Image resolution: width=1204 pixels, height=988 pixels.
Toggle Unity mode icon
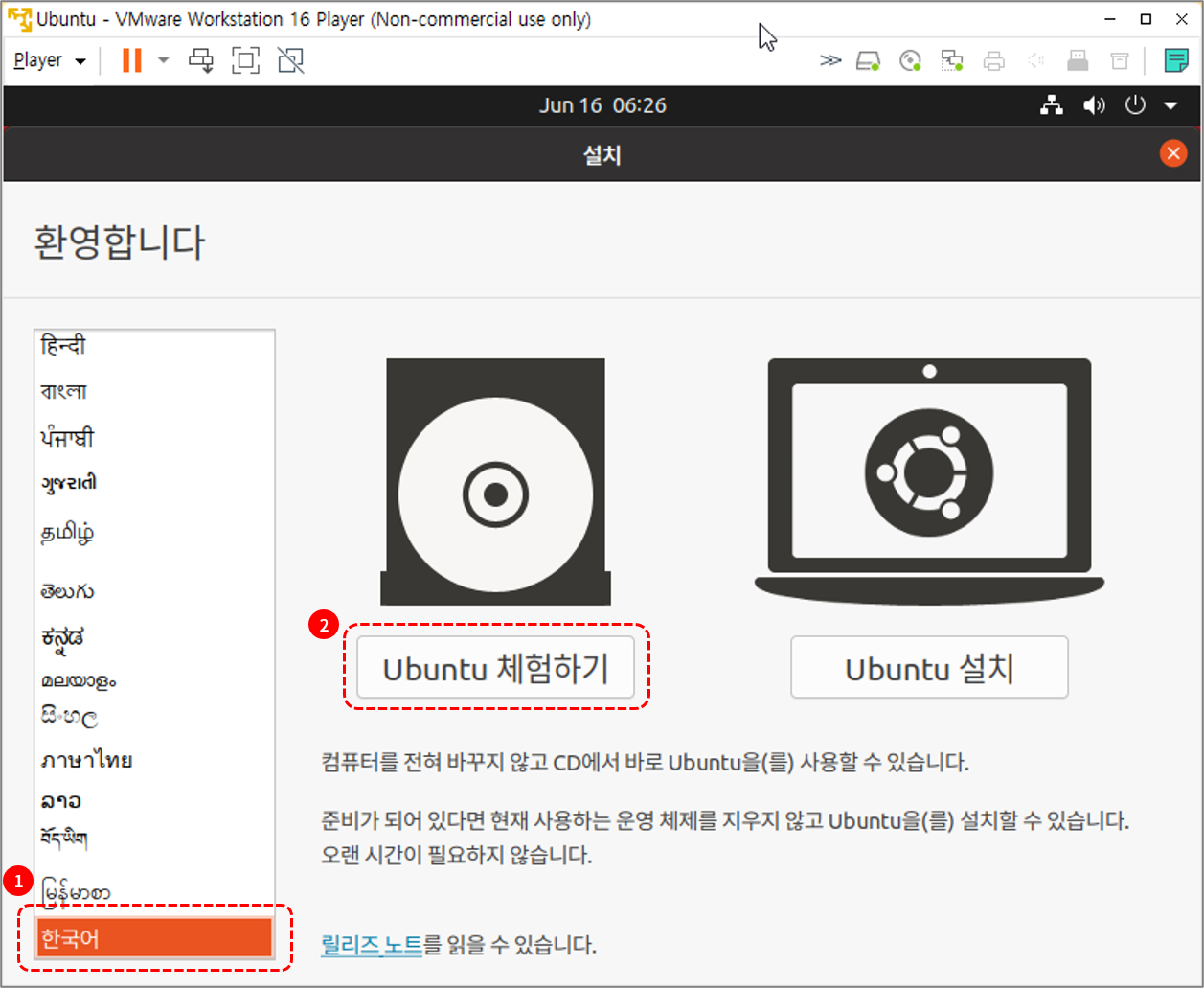tap(291, 60)
